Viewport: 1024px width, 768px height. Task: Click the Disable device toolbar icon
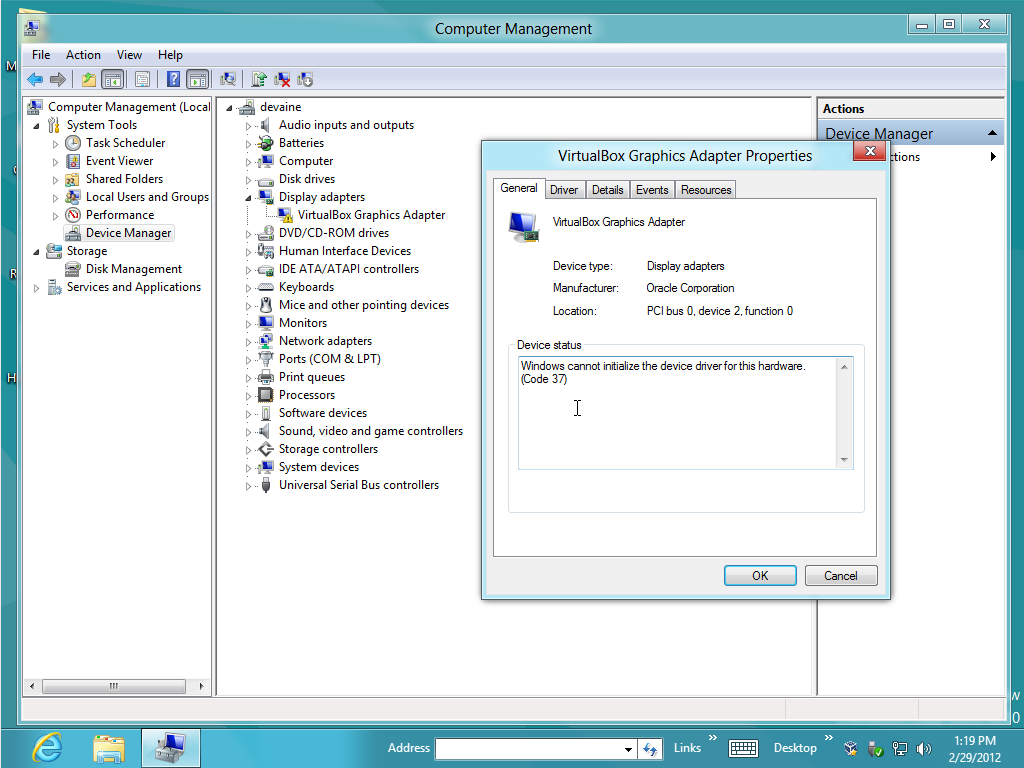[x=305, y=80]
